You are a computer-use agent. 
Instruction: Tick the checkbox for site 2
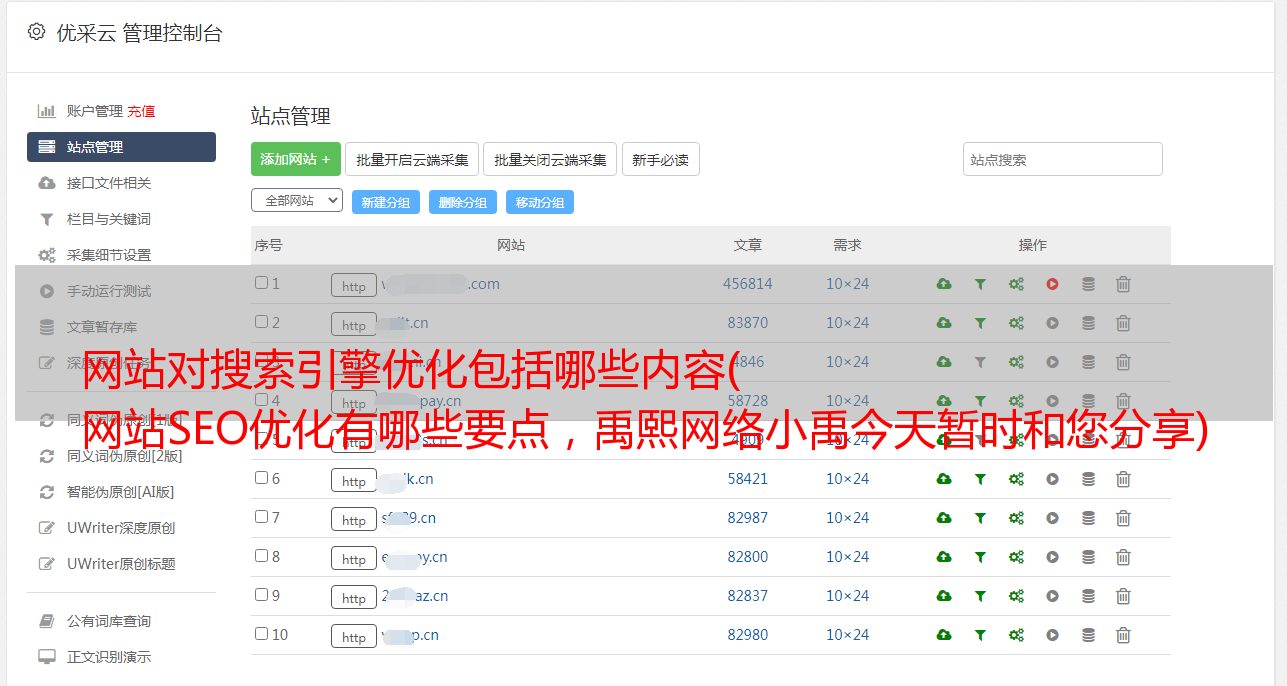261,322
